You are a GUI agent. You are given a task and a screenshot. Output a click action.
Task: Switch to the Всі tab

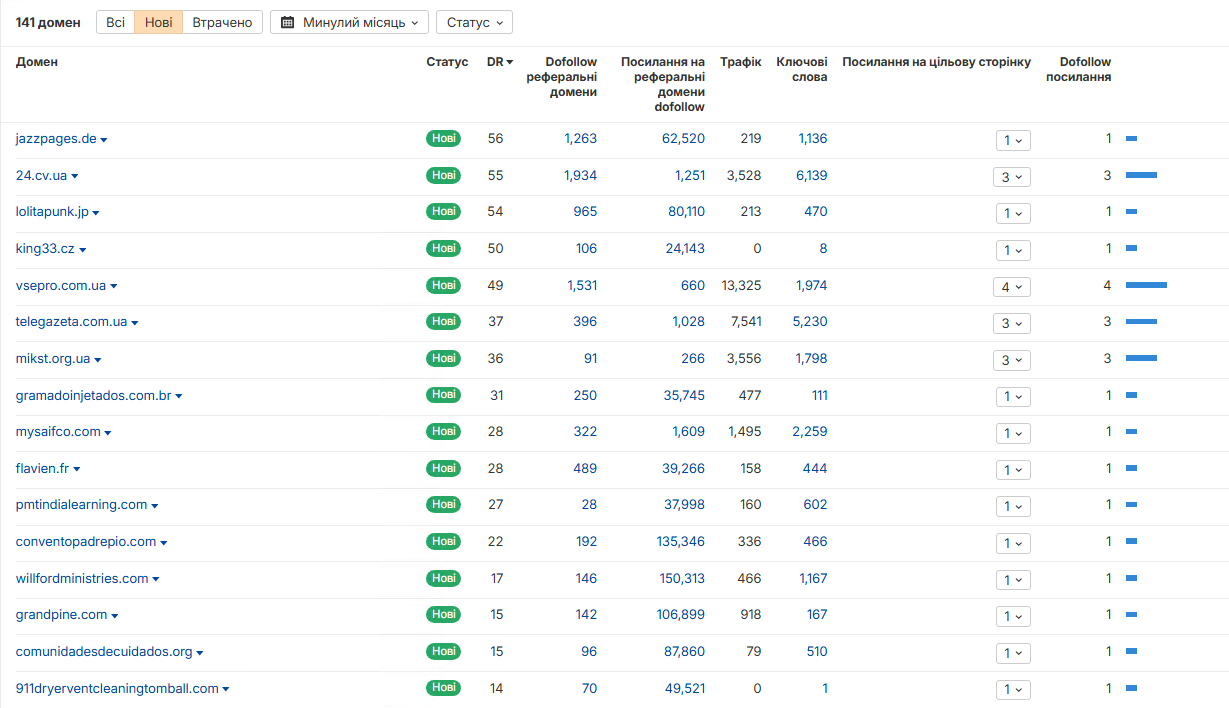click(x=116, y=22)
